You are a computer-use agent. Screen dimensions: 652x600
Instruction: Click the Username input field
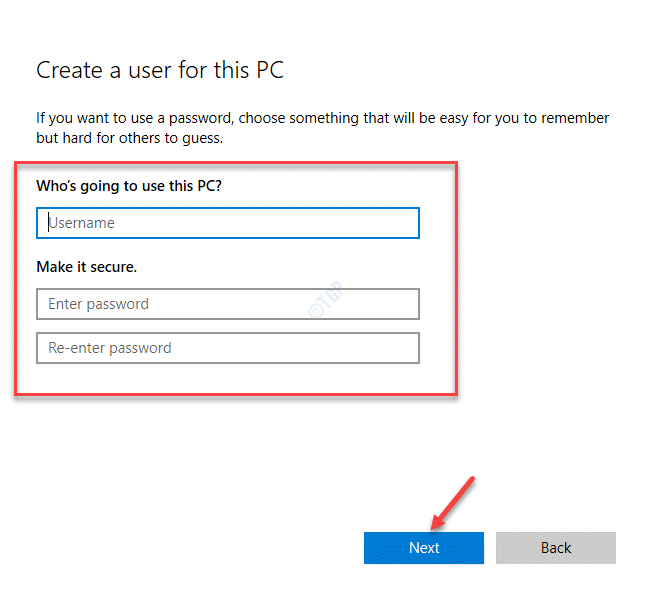(227, 223)
